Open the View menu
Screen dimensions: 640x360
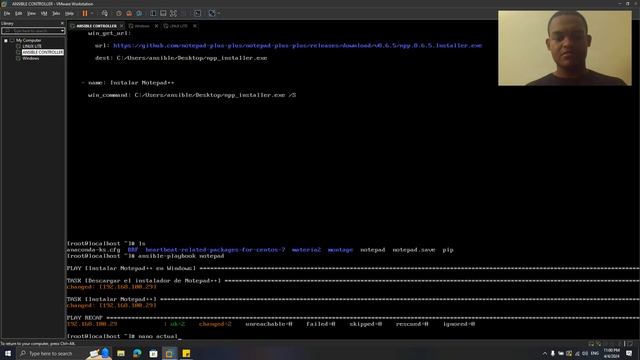31,13
